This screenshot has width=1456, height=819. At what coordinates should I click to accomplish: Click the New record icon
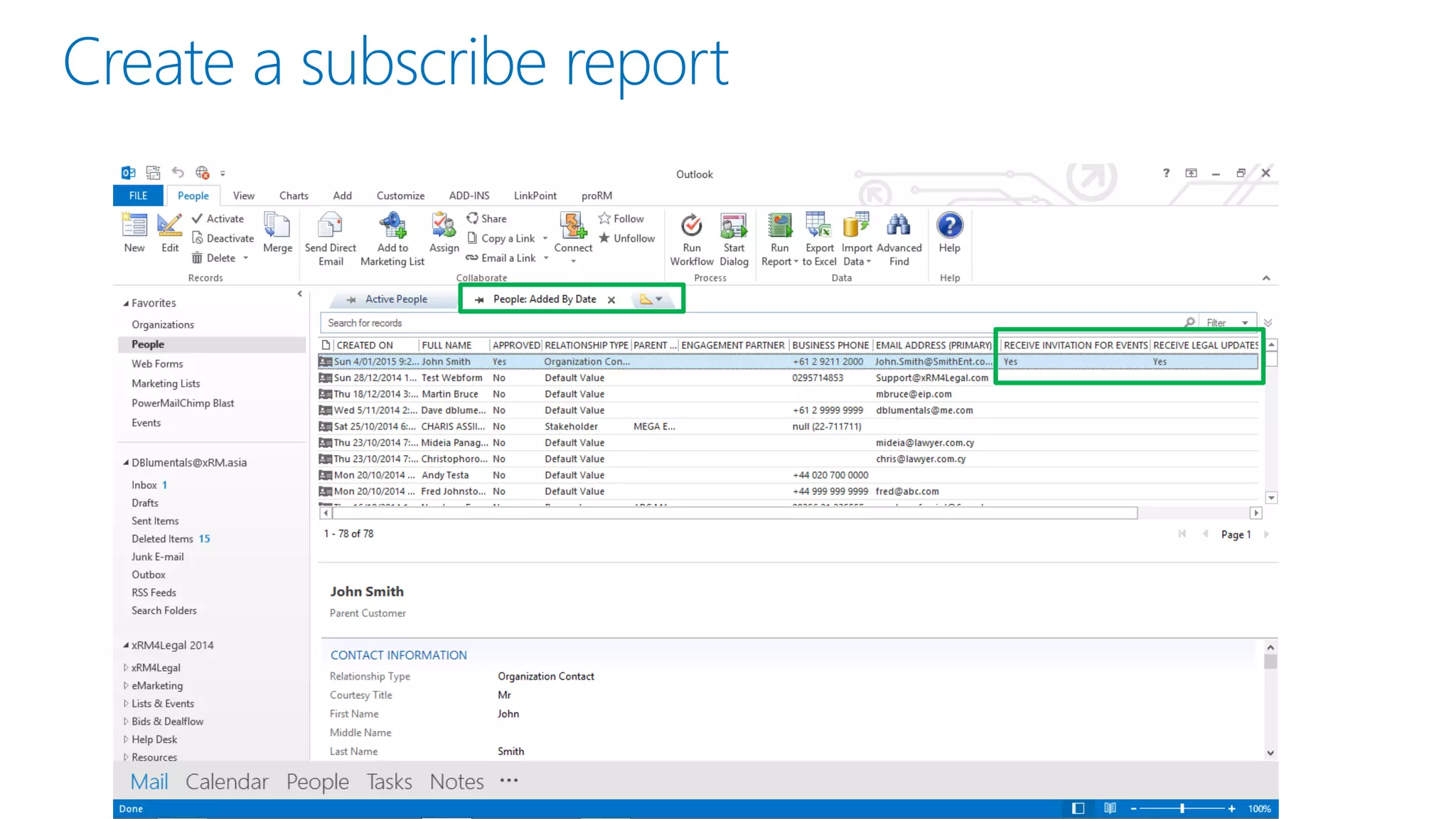pos(134,225)
